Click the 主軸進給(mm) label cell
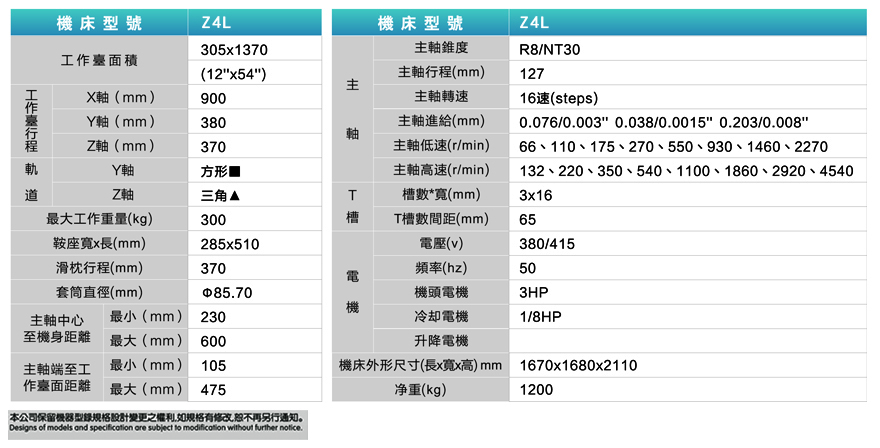This screenshot has height=448, width=880. point(441,122)
